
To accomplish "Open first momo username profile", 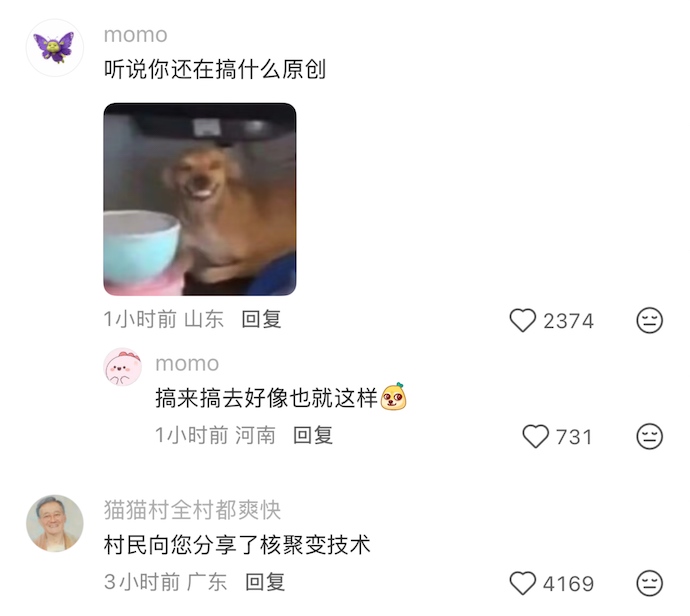I will pos(136,35).
